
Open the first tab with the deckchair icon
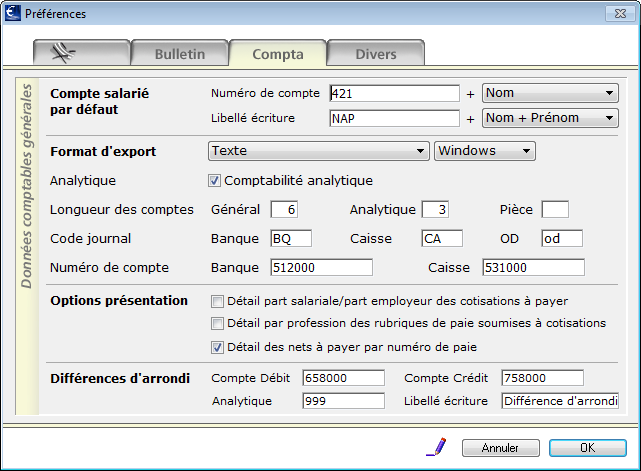(82, 53)
